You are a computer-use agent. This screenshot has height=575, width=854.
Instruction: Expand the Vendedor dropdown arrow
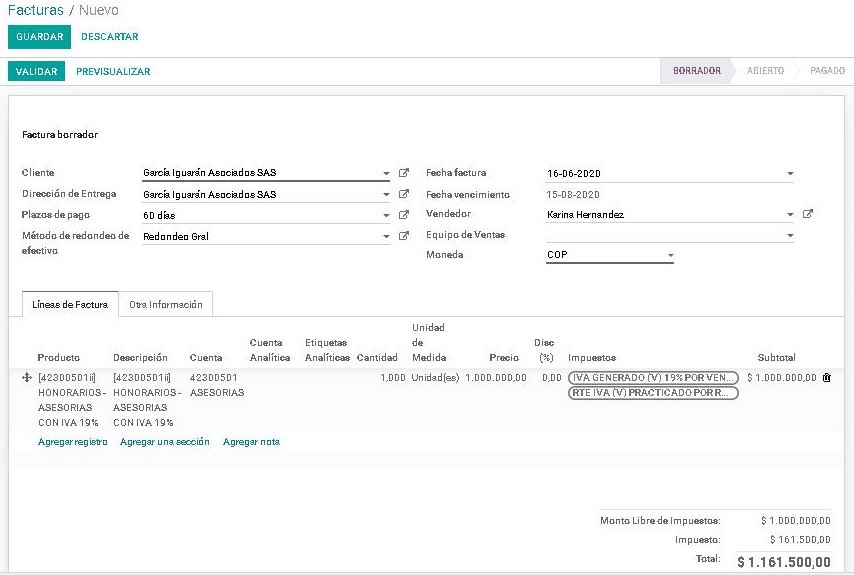click(x=790, y=215)
